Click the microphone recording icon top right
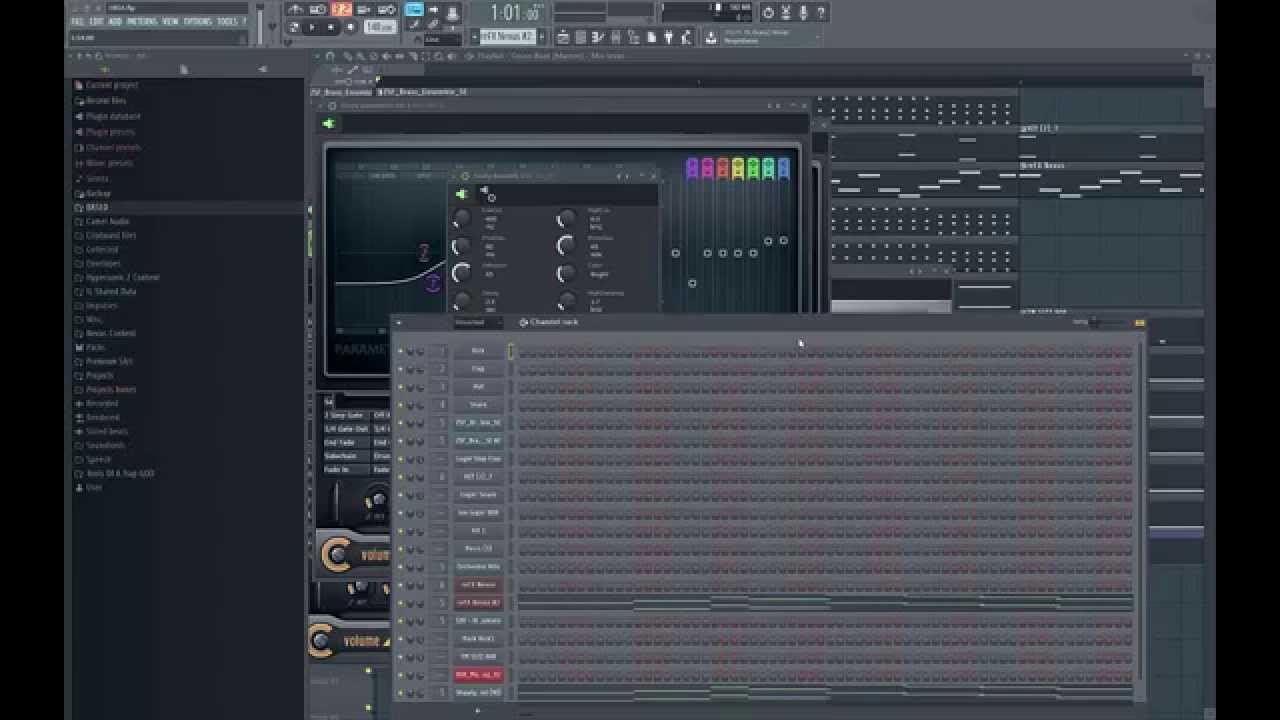The image size is (1280, 720). pyautogui.click(x=804, y=13)
